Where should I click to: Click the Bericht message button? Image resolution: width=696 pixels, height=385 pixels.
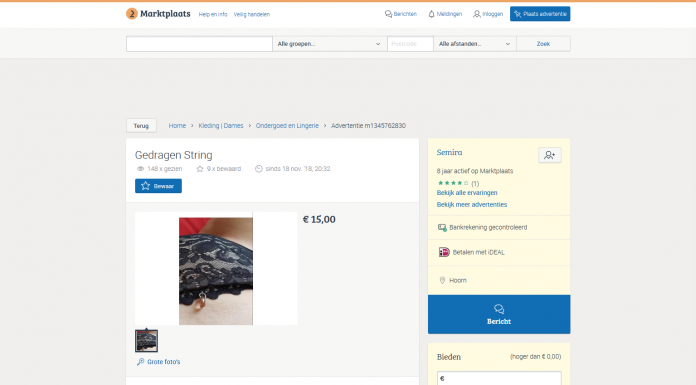pyautogui.click(x=499, y=314)
